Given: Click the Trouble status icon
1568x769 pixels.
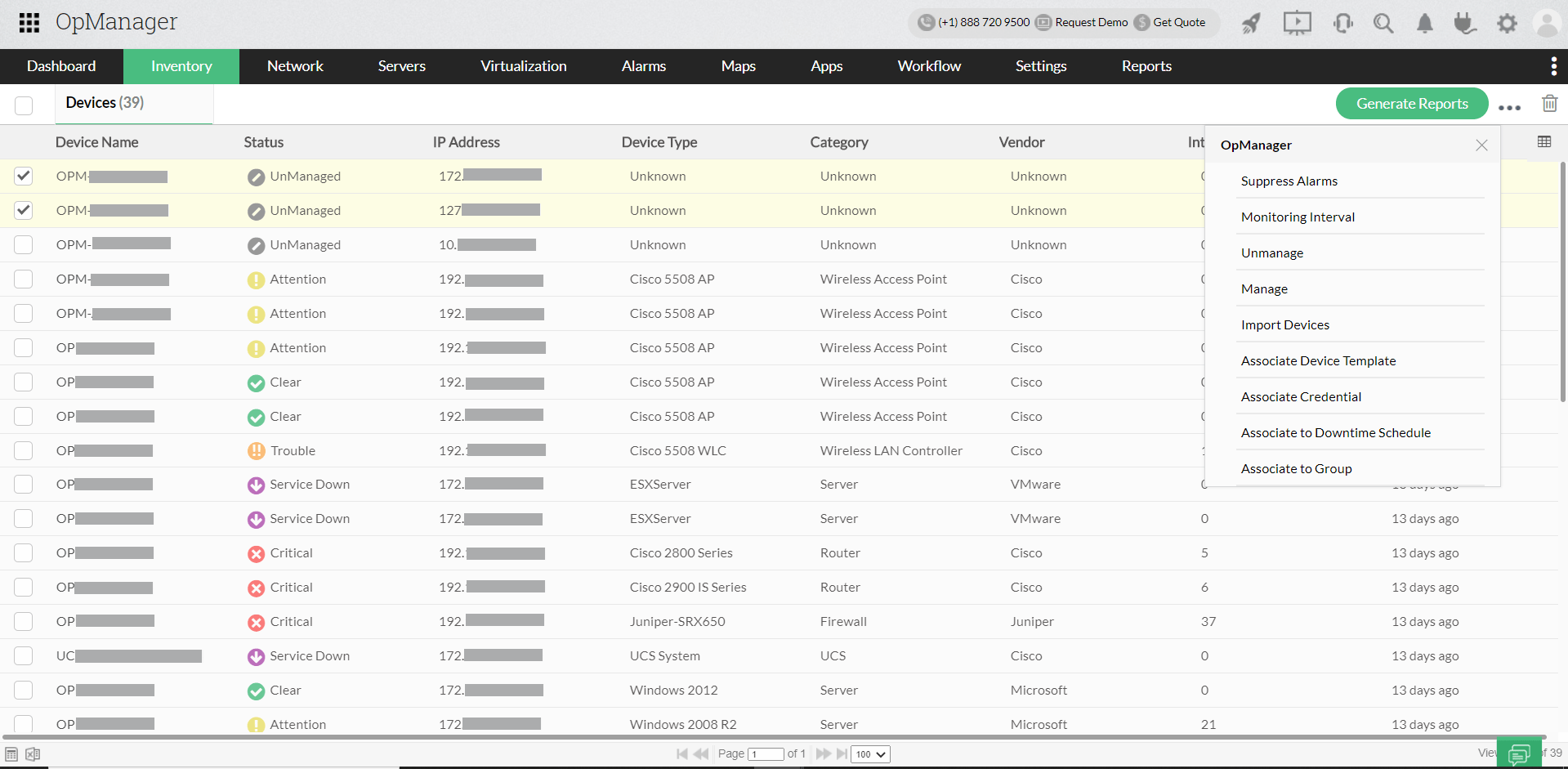Looking at the screenshot, I should pos(256,451).
